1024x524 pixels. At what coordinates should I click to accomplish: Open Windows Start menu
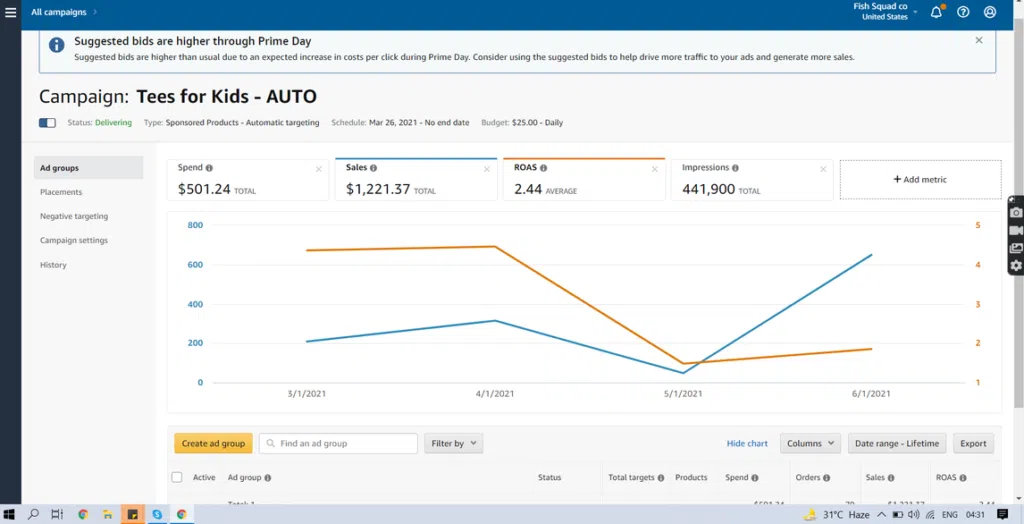pyautogui.click(x=10, y=515)
